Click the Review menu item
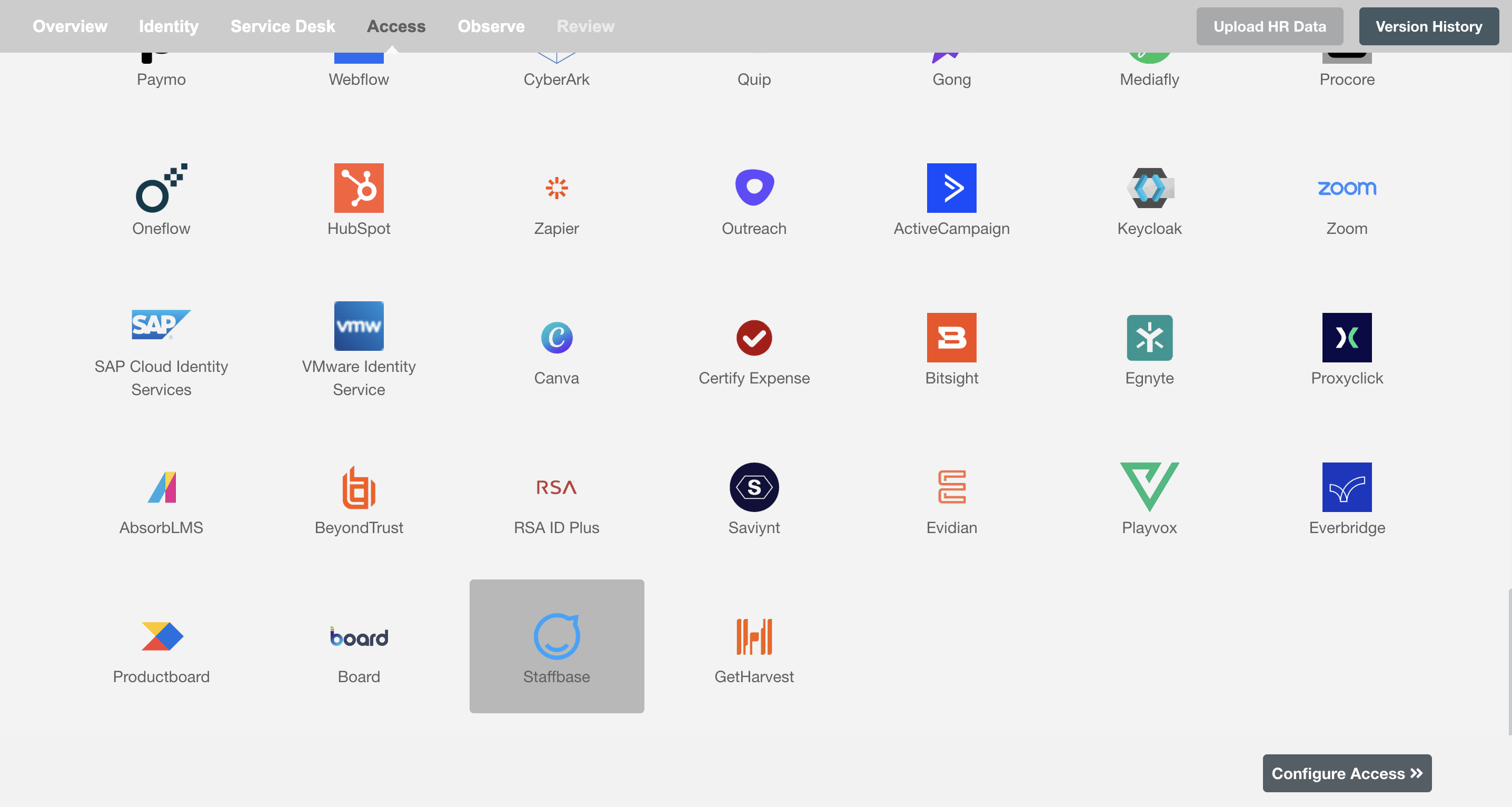The width and height of the screenshot is (1512, 807). coord(585,25)
